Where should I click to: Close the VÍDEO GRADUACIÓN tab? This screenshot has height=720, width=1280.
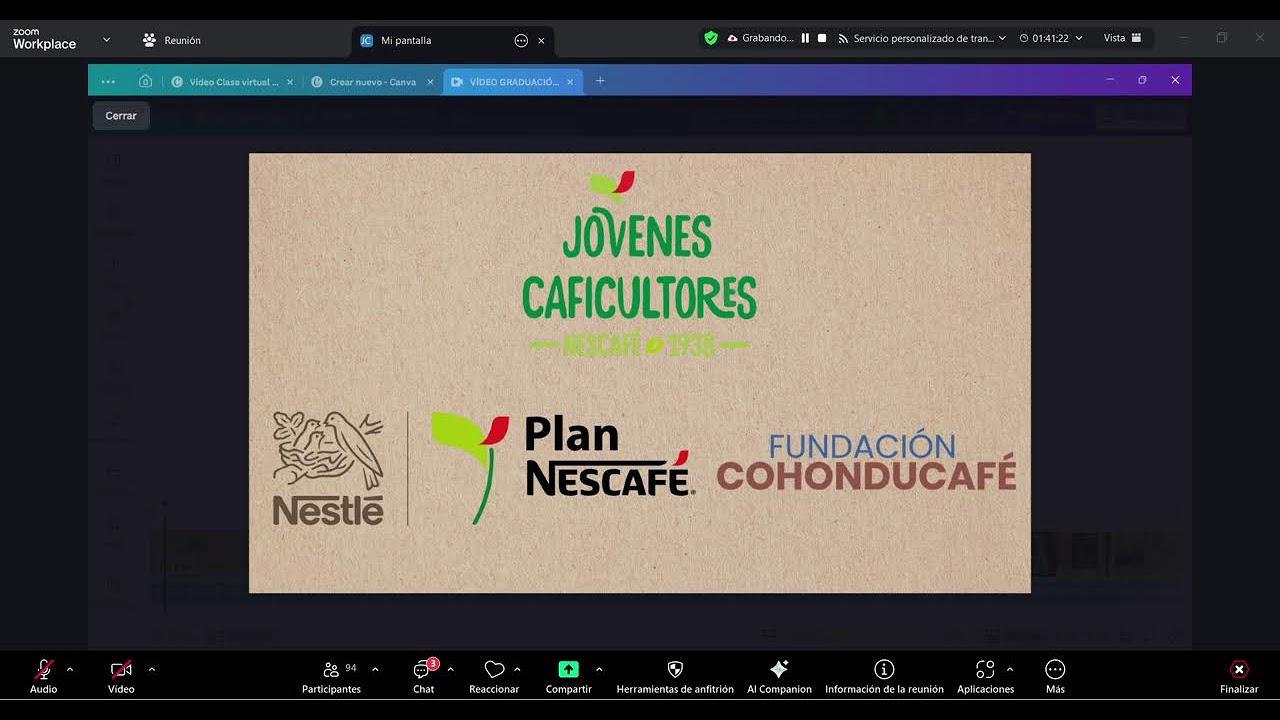(x=571, y=82)
